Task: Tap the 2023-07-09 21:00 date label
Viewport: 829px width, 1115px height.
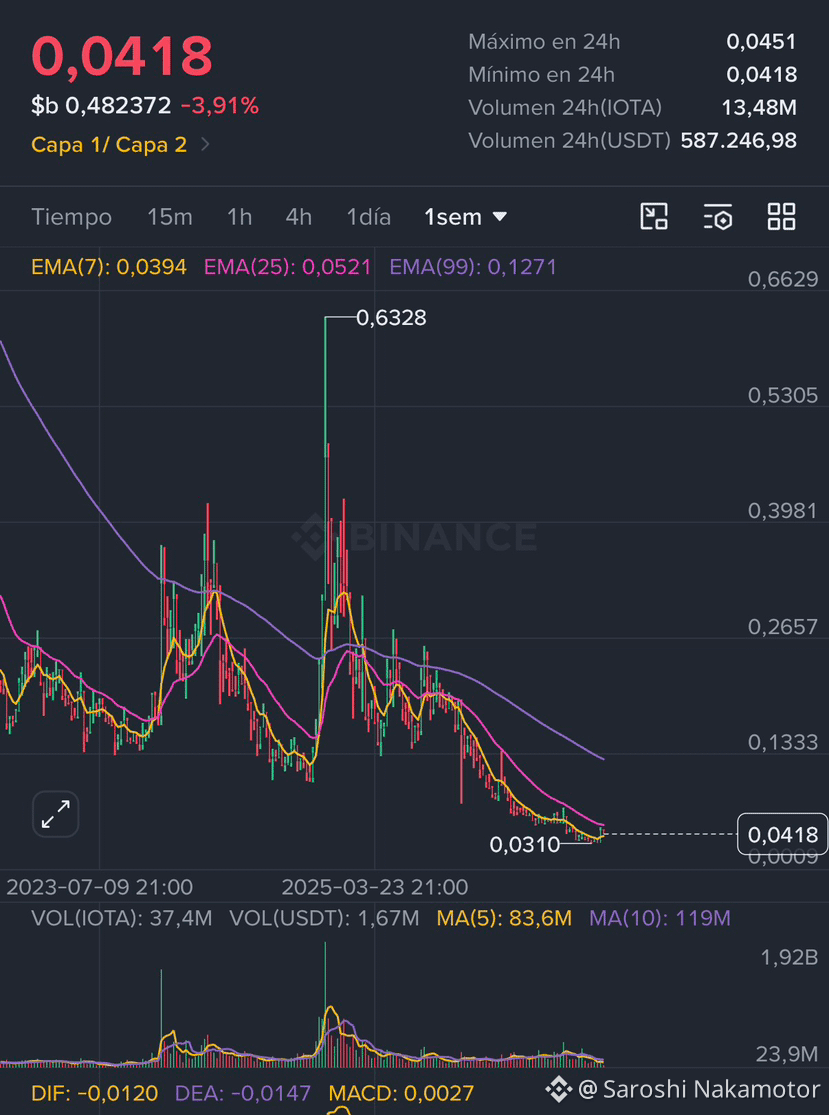Action: (100, 887)
